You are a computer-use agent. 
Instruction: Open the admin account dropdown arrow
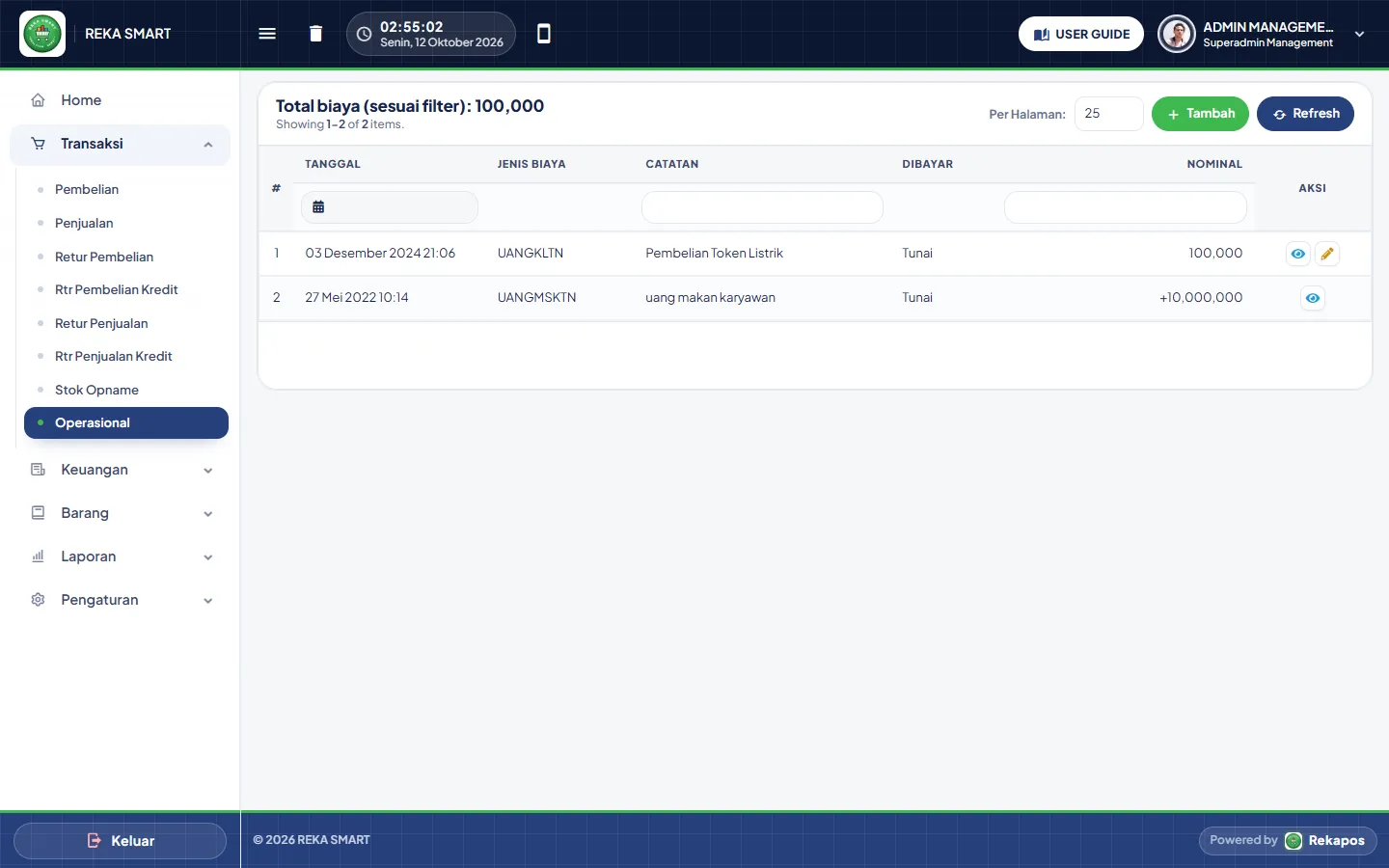(x=1359, y=34)
